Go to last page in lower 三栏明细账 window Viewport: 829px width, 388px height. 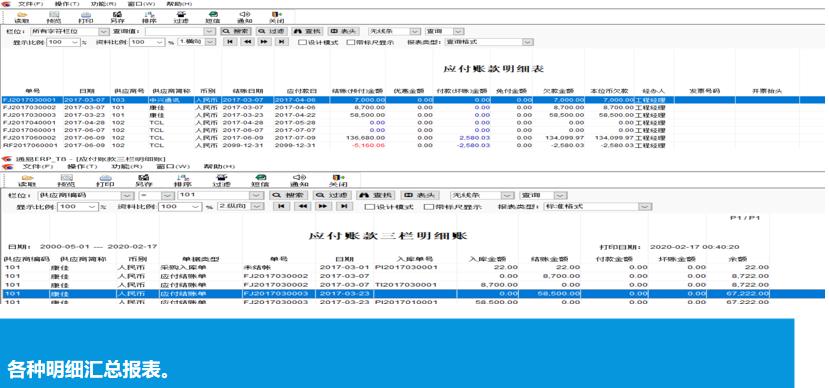[344, 206]
